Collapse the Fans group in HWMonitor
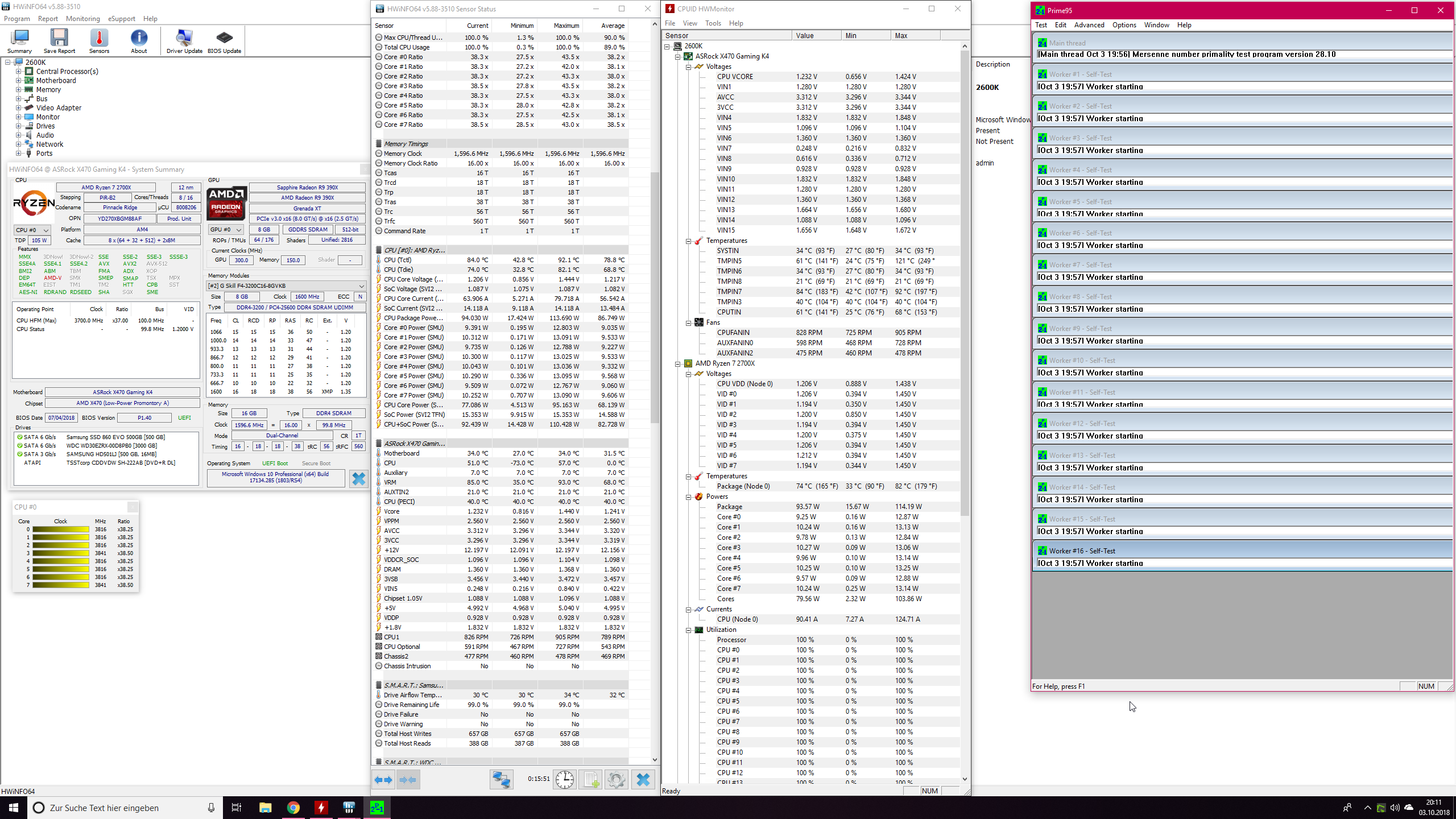 [688, 322]
